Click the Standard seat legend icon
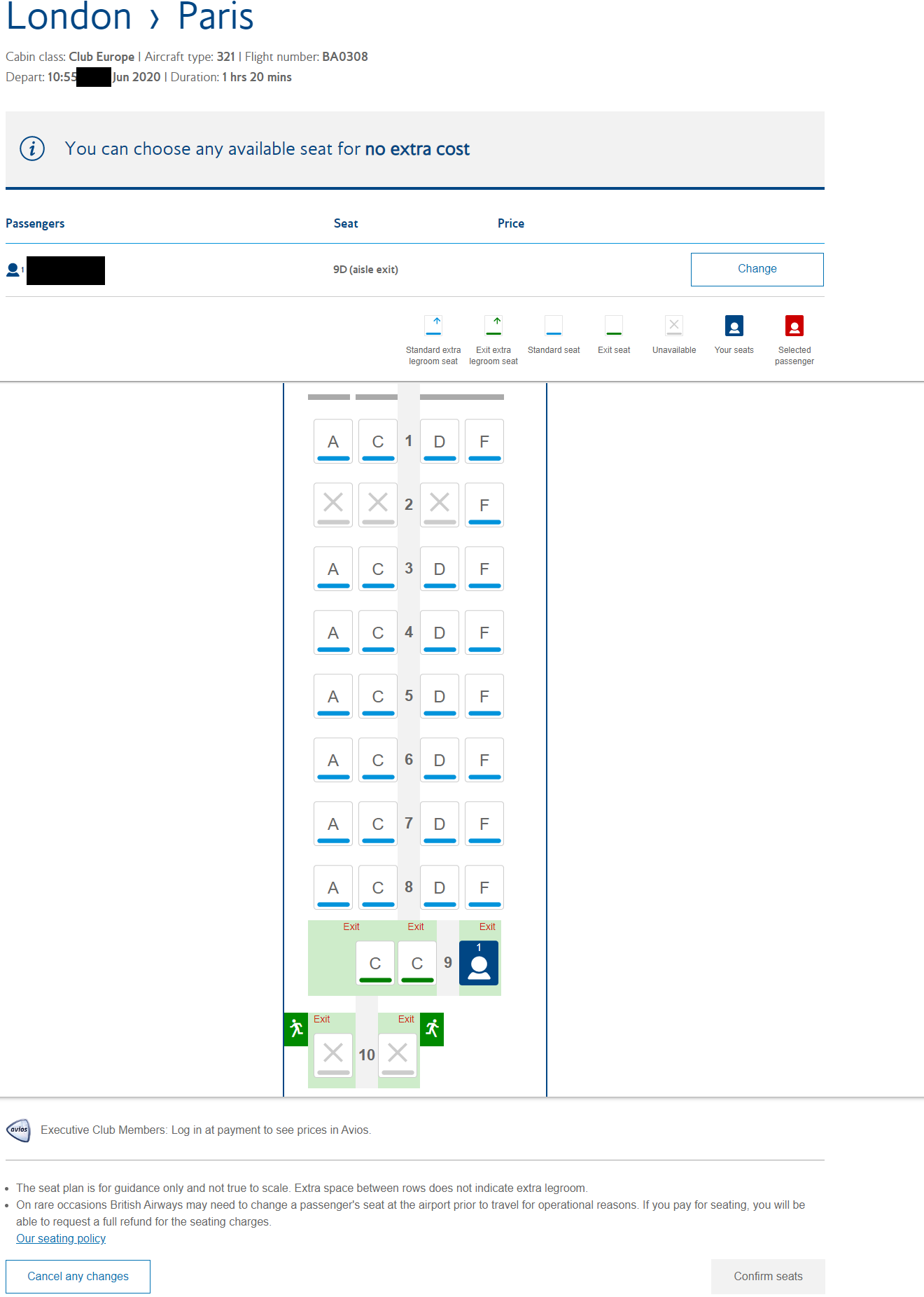This screenshot has width=924, height=1297. tap(554, 326)
